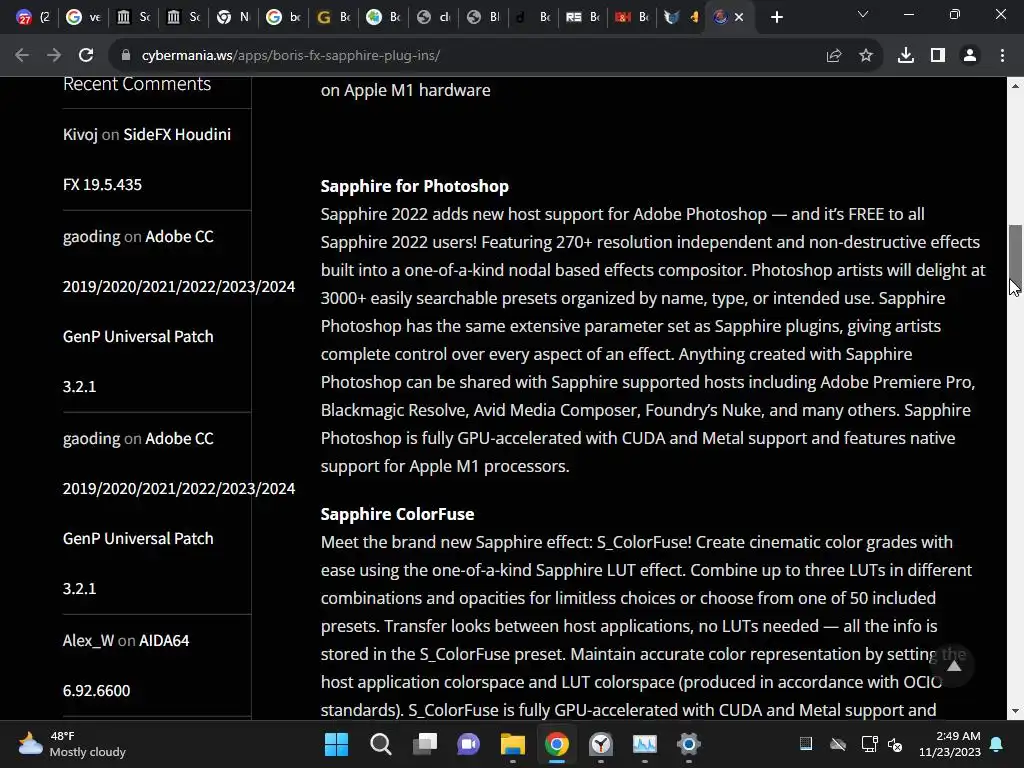This screenshot has height=768, width=1024.
Task: Open Windows Start menu
Action: pos(336,744)
